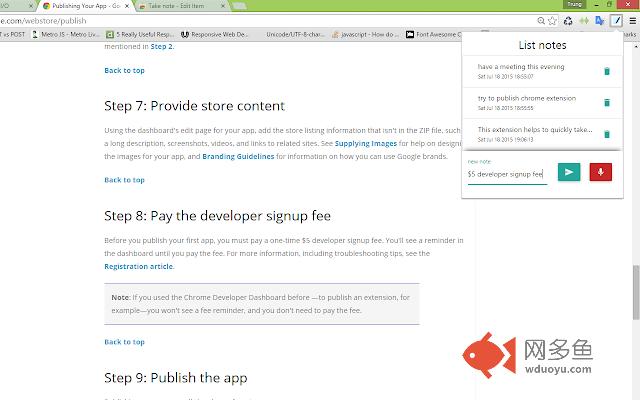The height and width of the screenshot is (400, 640).
Task: Click the note-taking extension icon in toolbar
Action: [x=620, y=20]
